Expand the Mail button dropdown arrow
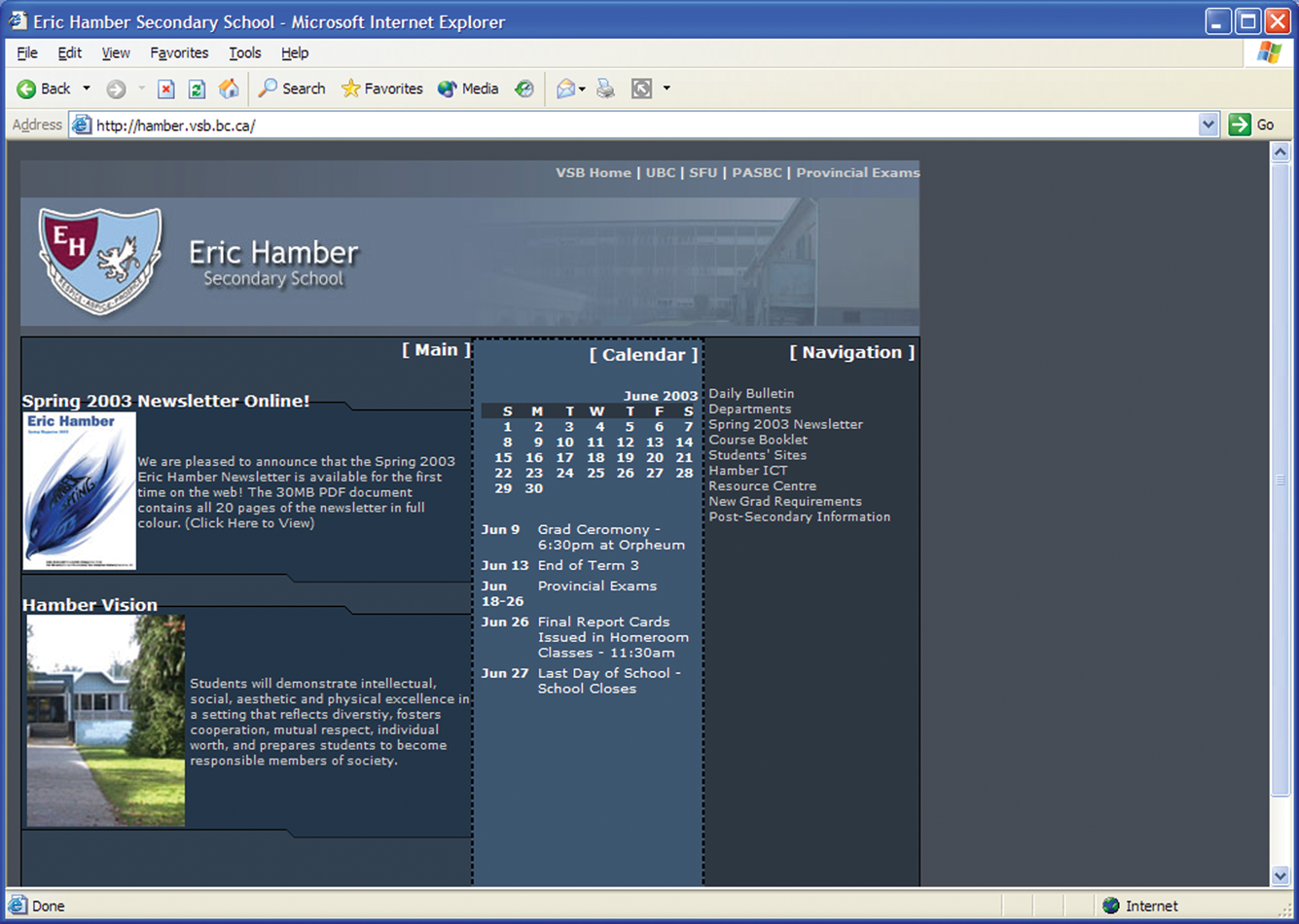1299x924 pixels. (582, 89)
